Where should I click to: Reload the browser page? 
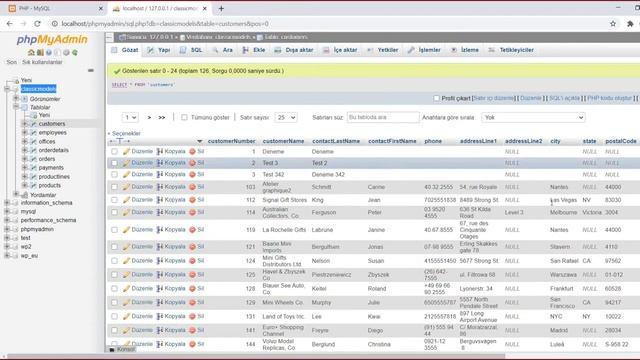click(38, 24)
